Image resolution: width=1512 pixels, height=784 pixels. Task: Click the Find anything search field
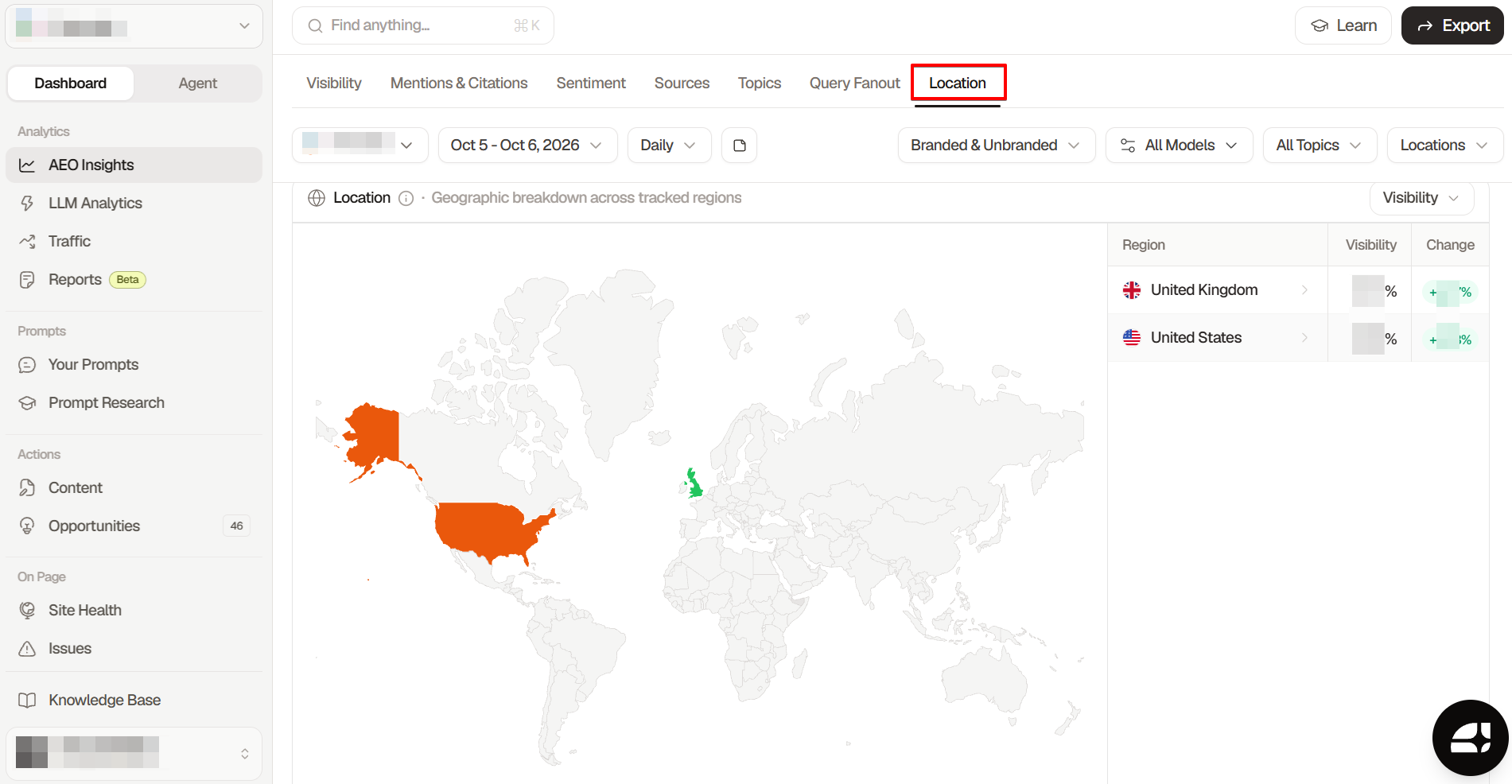pos(423,25)
